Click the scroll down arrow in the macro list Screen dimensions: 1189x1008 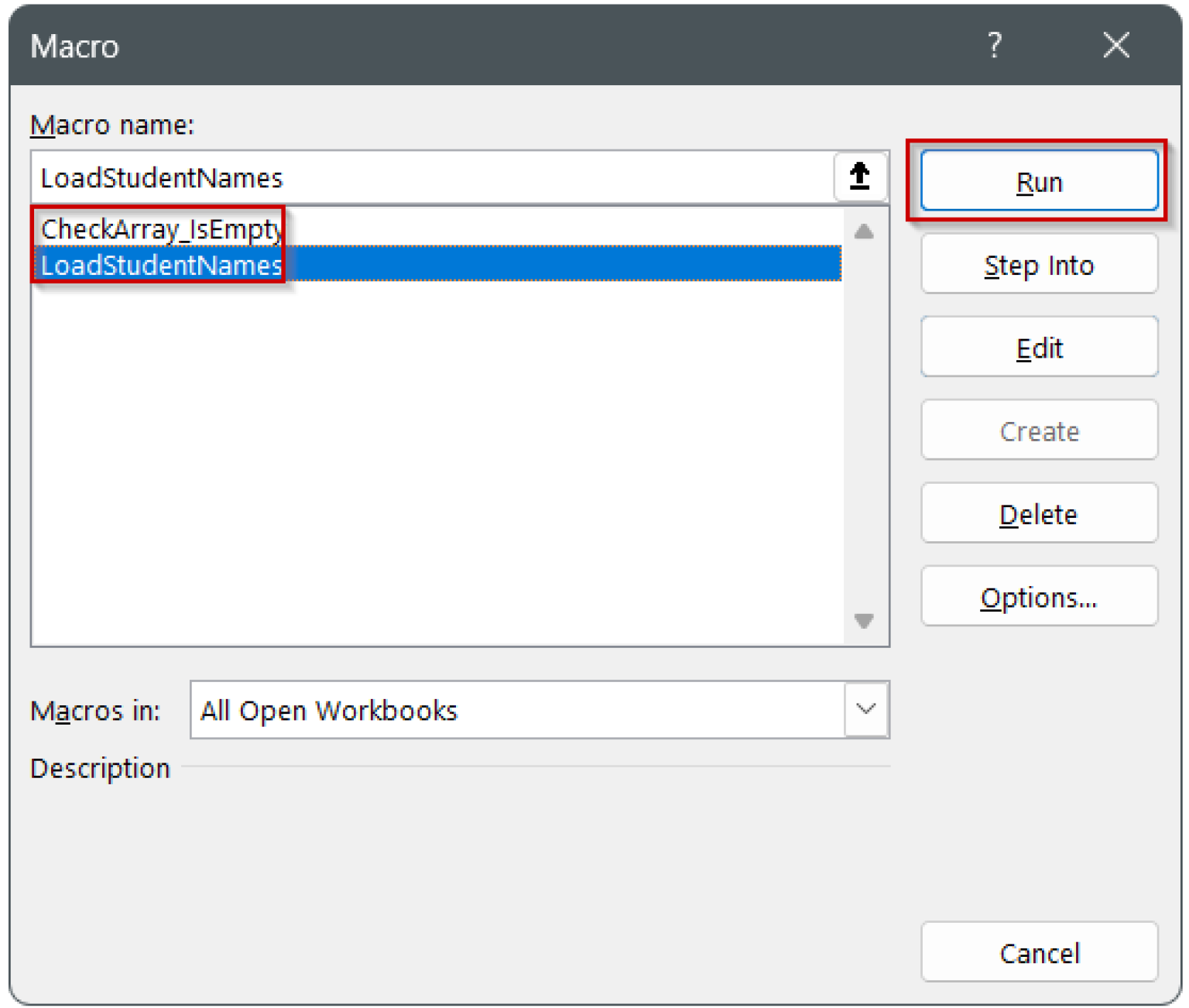click(864, 622)
